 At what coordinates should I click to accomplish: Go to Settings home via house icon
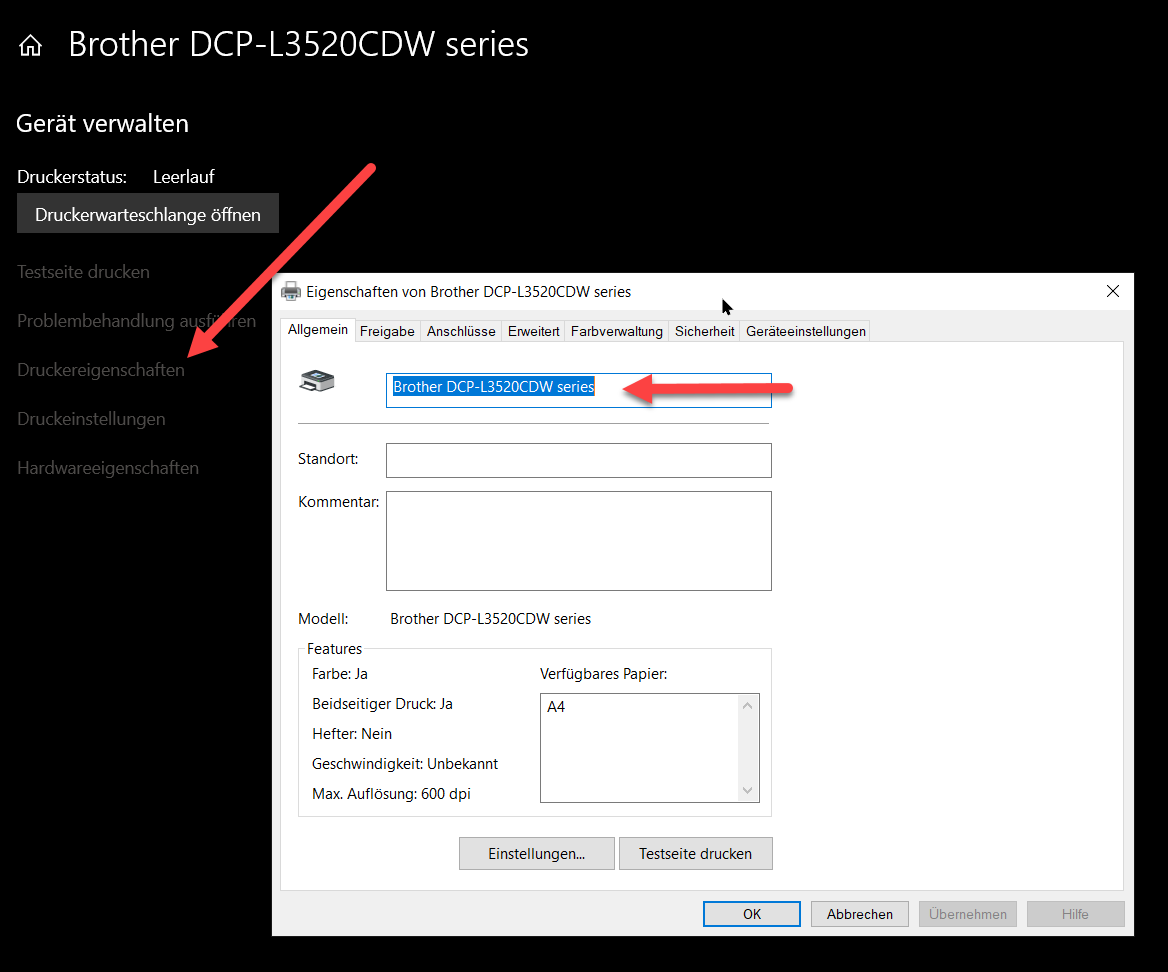coord(31,45)
